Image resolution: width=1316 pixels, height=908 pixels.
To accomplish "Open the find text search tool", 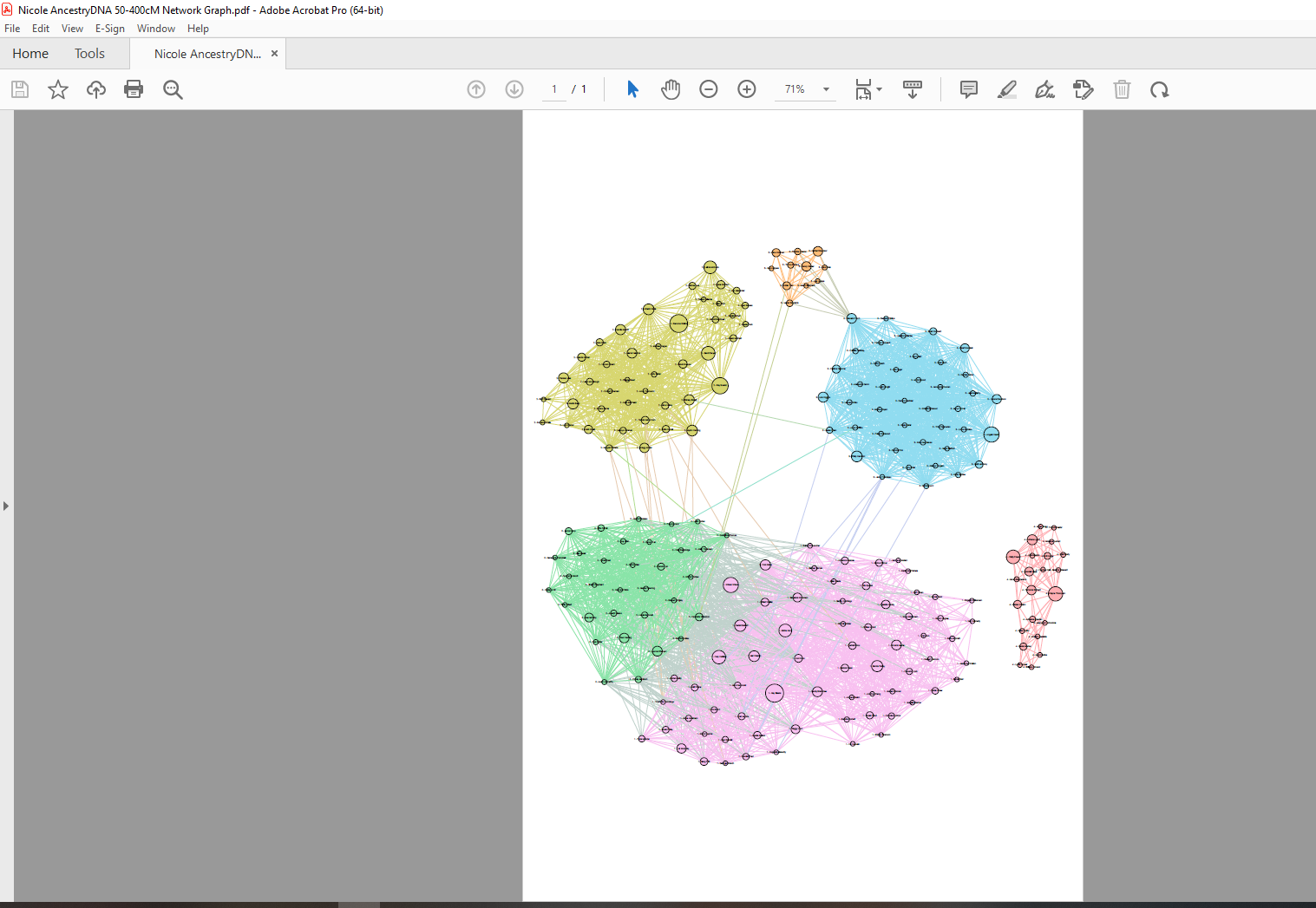I will 173,89.
